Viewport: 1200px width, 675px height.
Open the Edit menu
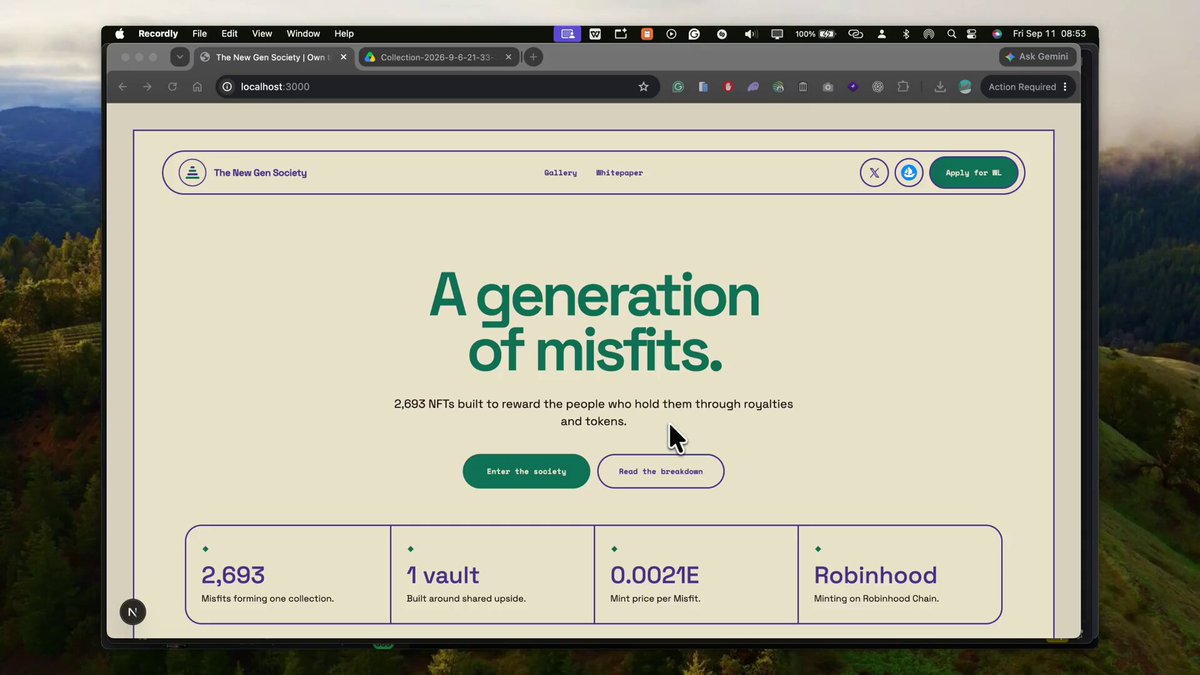pyautogui.click(x=230, y=34)
